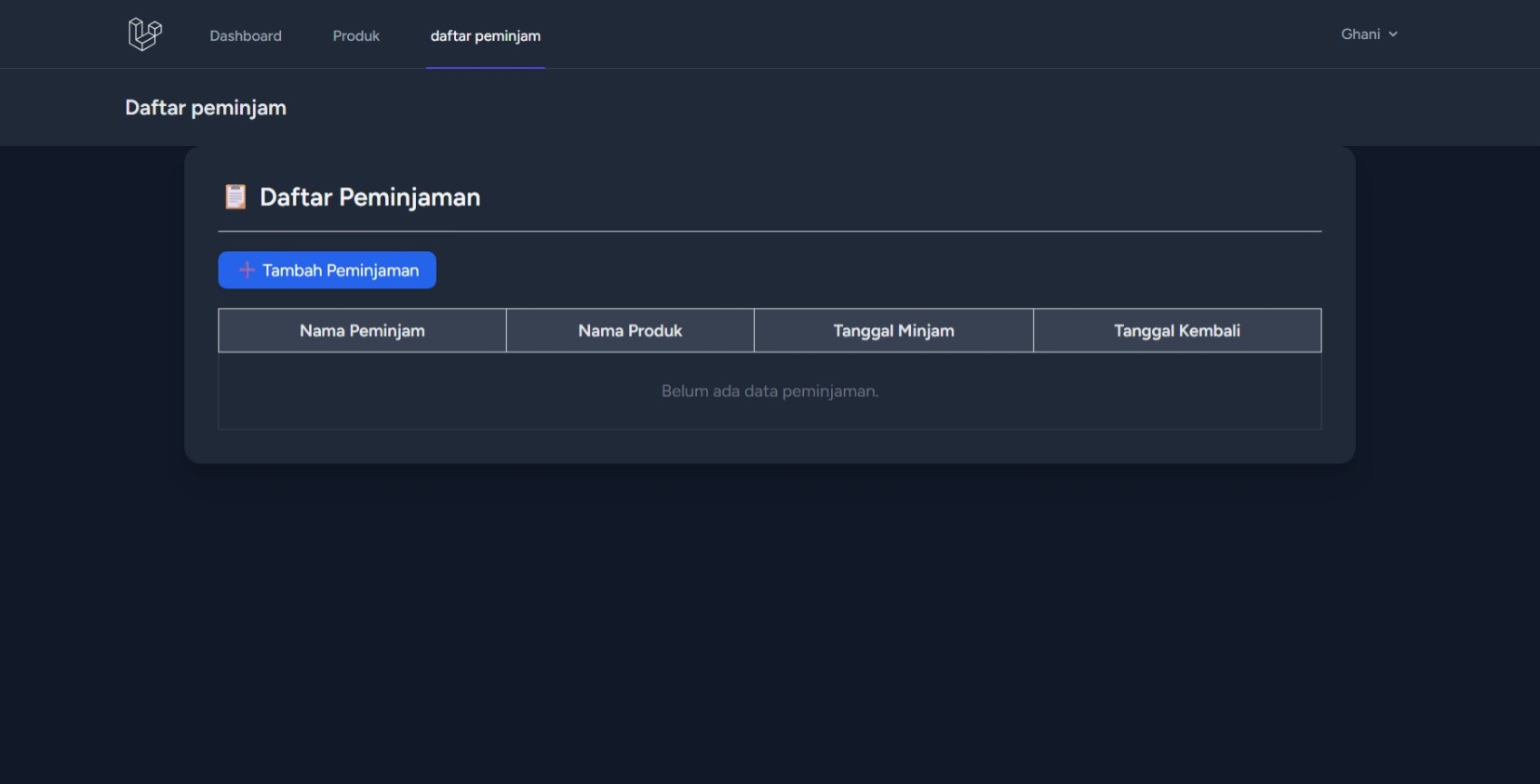Screen dimensions: 1540x784
Task: Open the Produk nav item
Action: pos(356,35)
